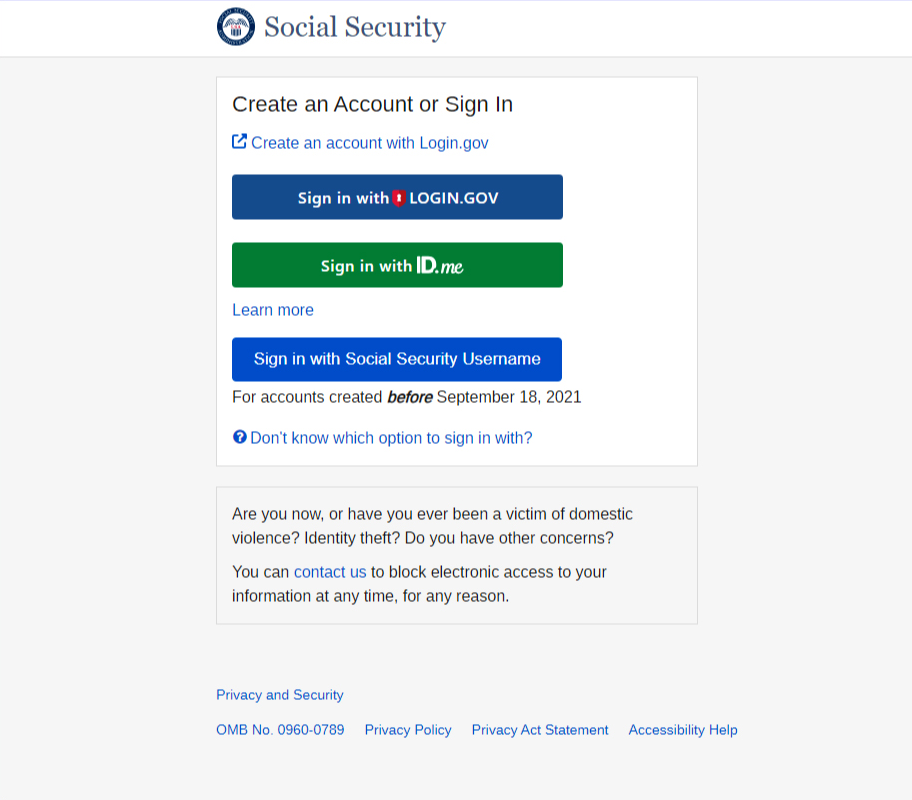
Task: Open Don't know which option to sign in with
Action: [x=391, y=438]
